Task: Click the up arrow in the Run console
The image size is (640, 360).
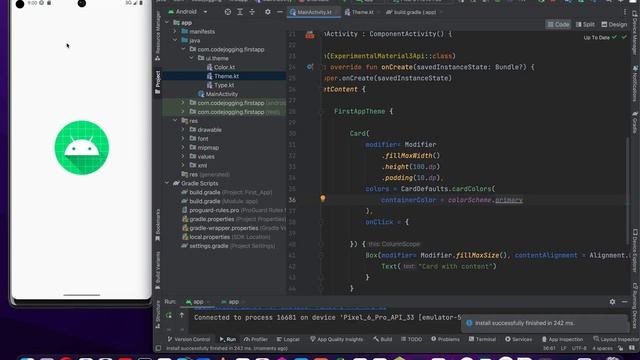Action: click(x=182, y=315)
